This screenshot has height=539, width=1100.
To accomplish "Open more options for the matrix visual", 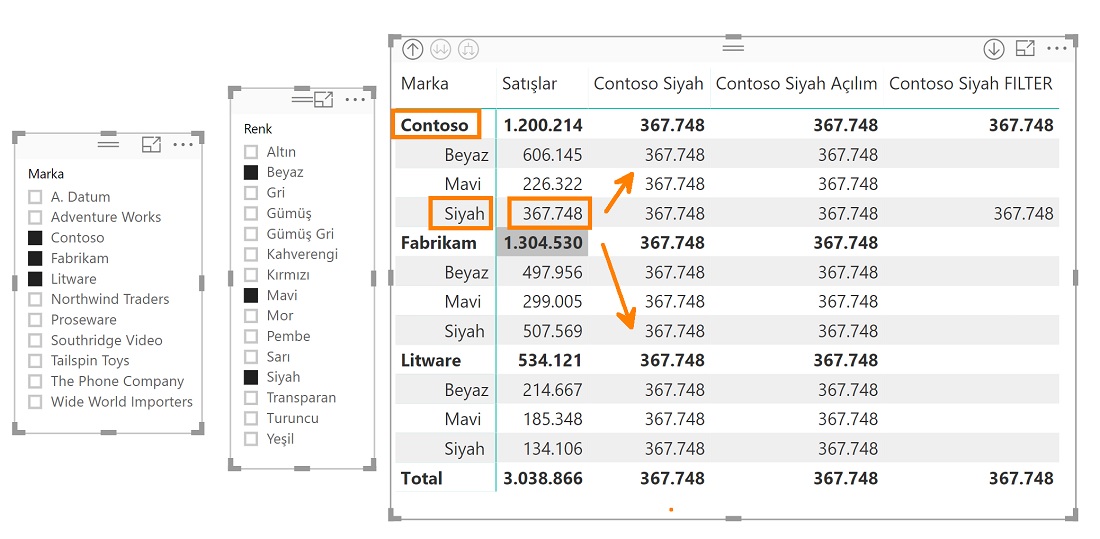I will [x=1057, y=48].
